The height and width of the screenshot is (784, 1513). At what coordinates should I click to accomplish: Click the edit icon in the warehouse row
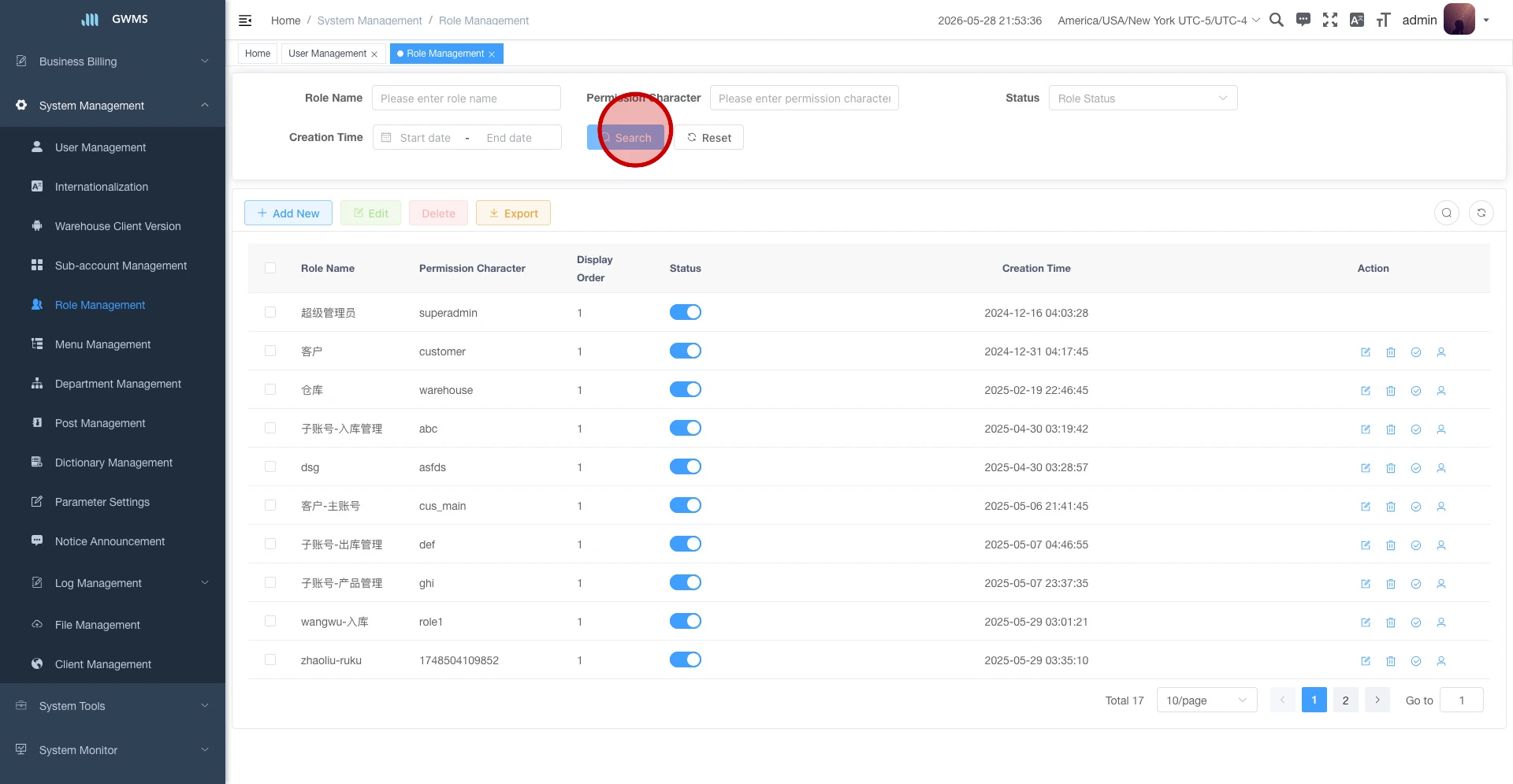click(x=1366, y=391)
